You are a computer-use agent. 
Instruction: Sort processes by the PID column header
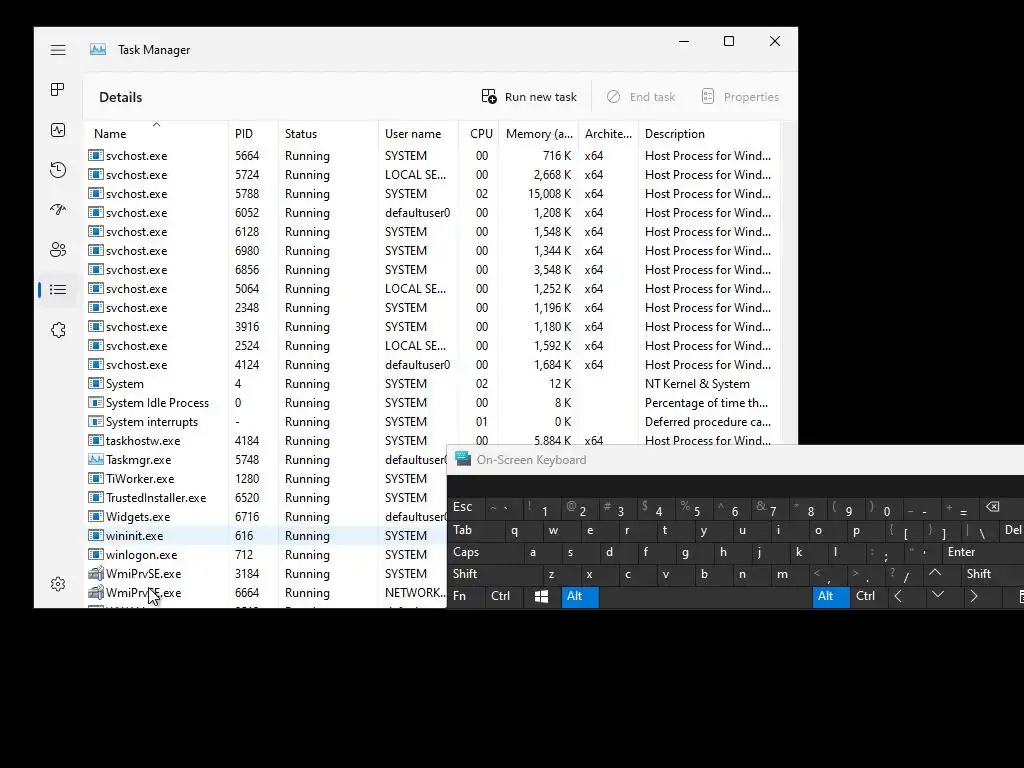tap(253, 133)
